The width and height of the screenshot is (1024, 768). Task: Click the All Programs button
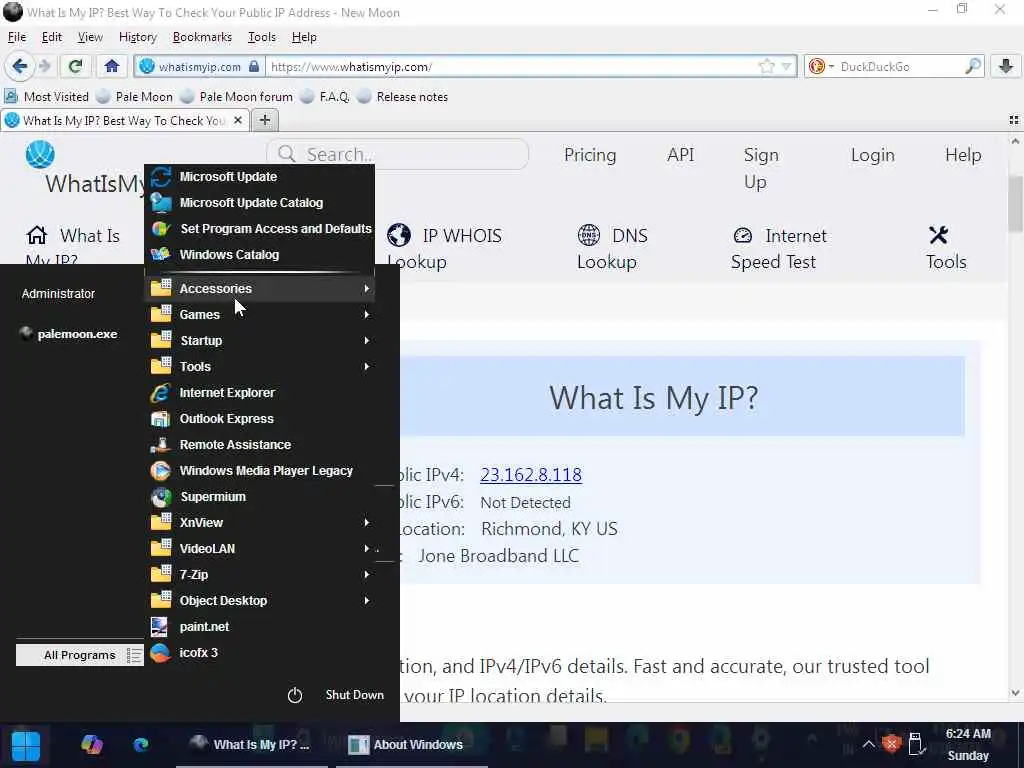pos(79,656)
